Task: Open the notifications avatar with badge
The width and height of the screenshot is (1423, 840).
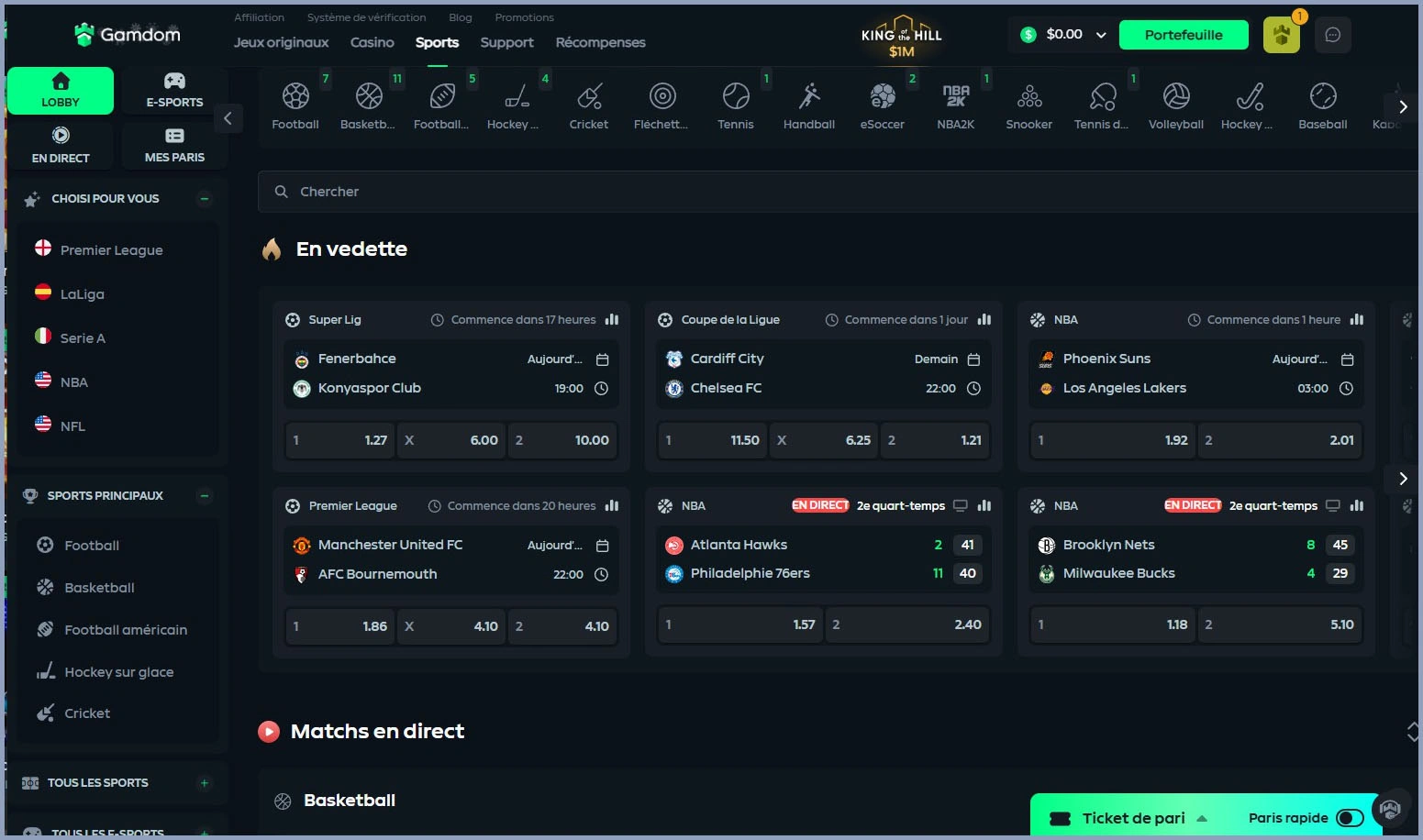Action: click(x=1282, y=35)
